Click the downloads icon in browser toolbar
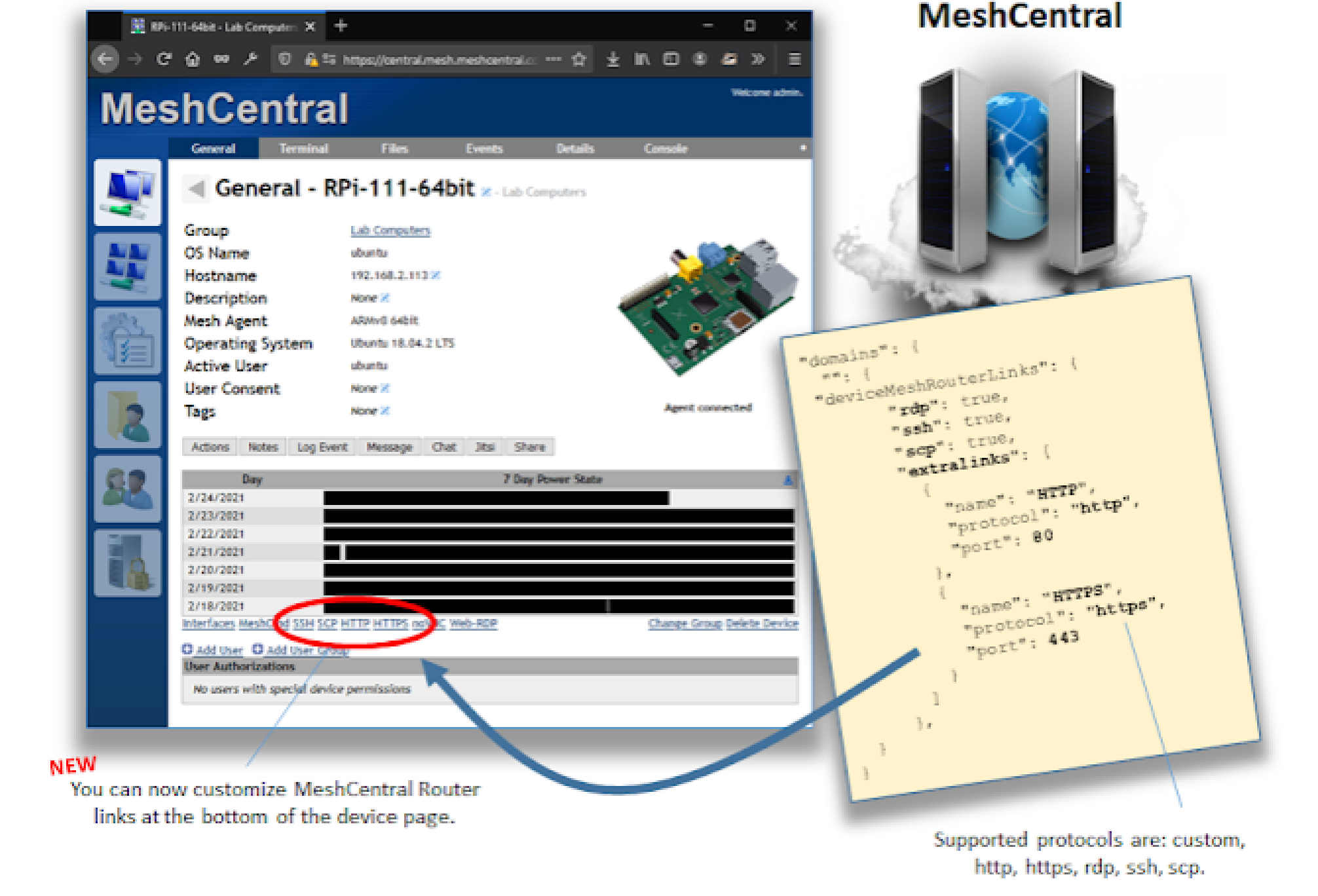 coord(614,59)
